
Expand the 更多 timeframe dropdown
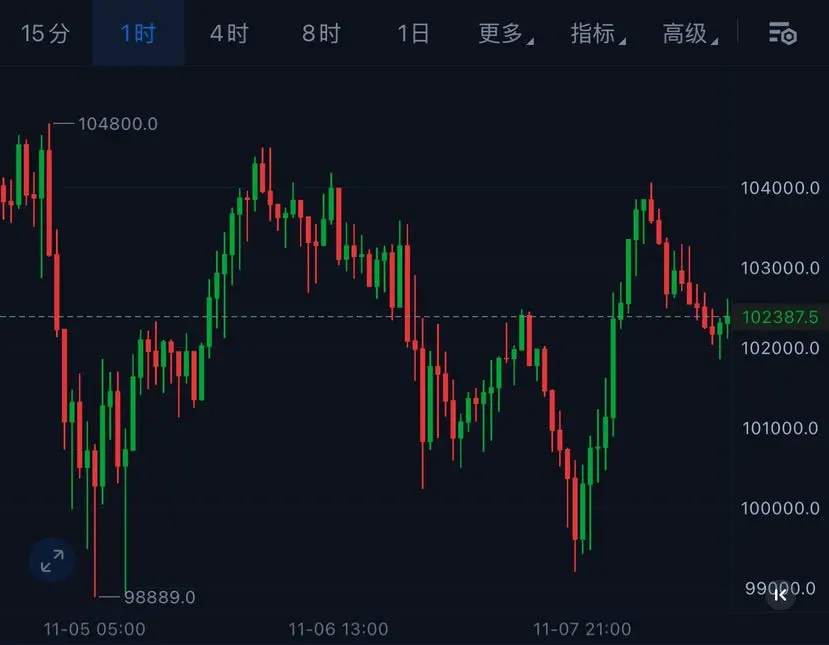point(505,34)
